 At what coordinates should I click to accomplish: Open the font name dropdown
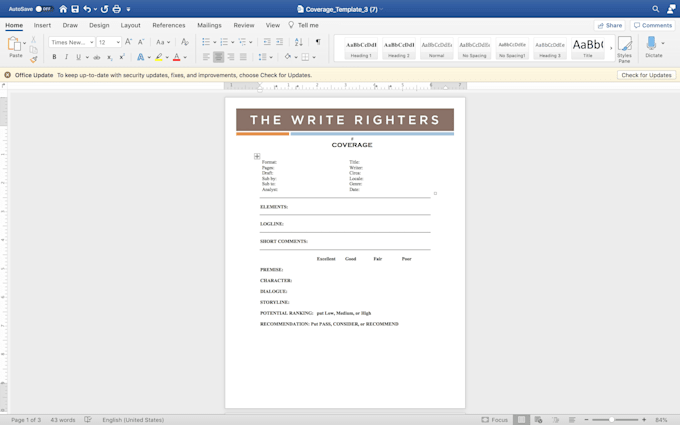coord(92,42)
